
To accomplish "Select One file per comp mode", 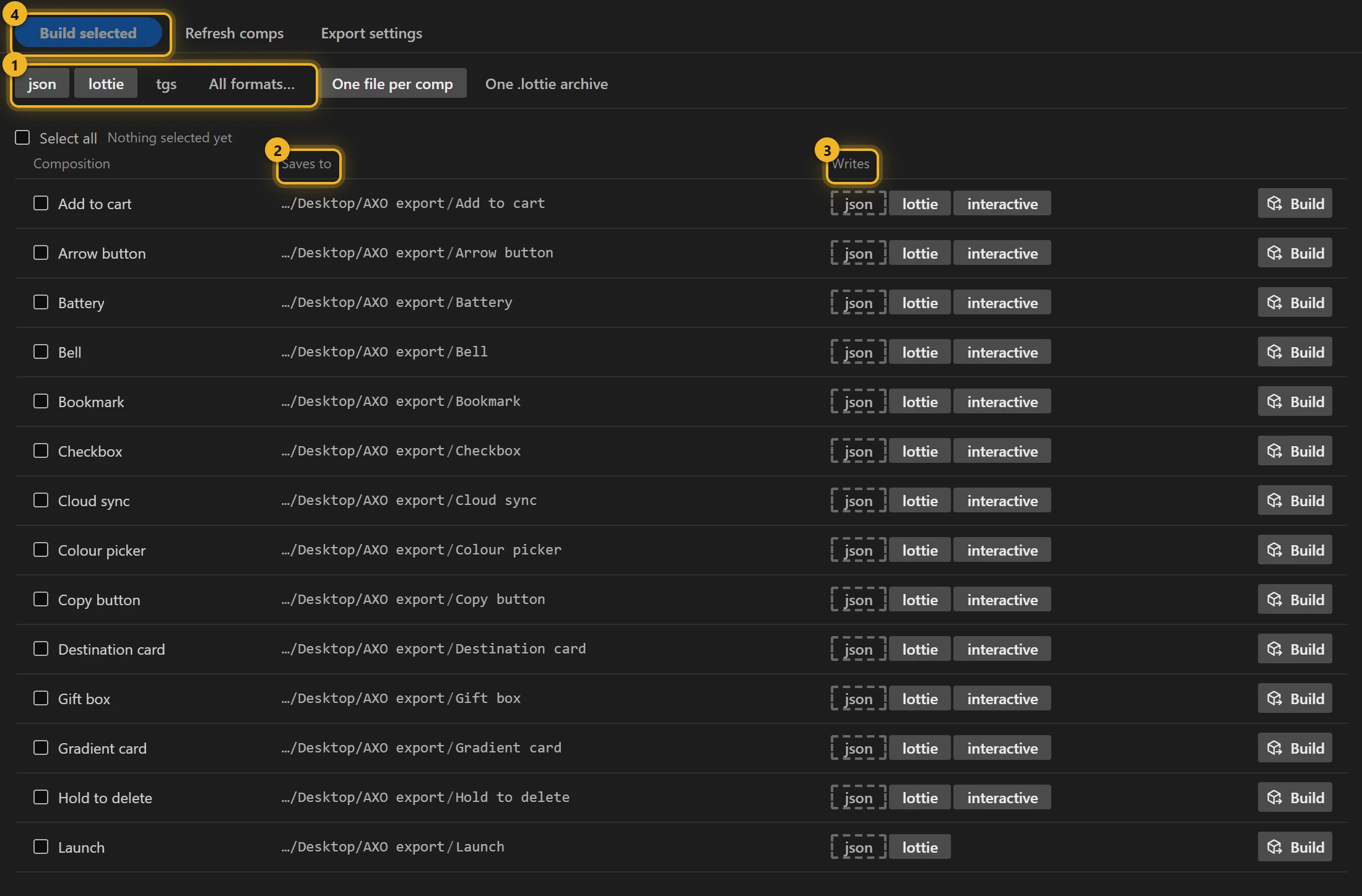I will click(393, 84).
